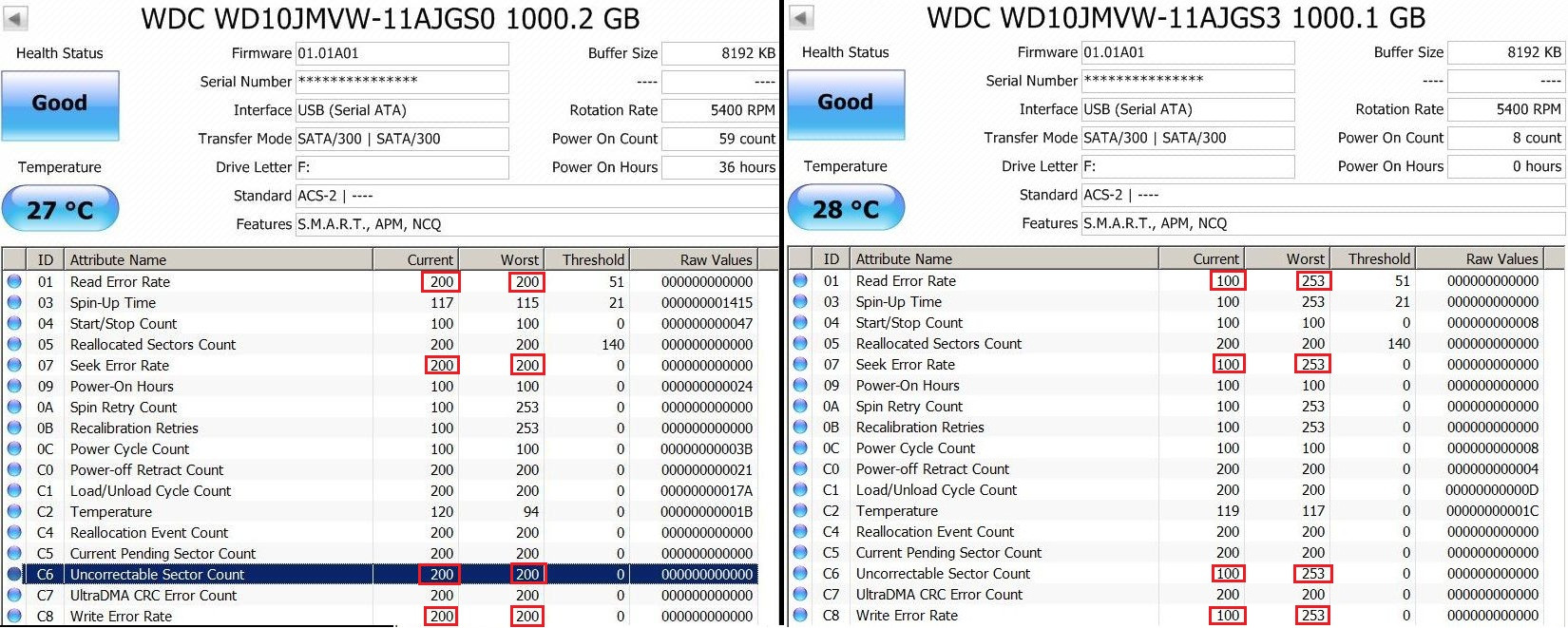Click Firmware field of the AJGS0 drive

pyautogui.click(x=402, y=53)
